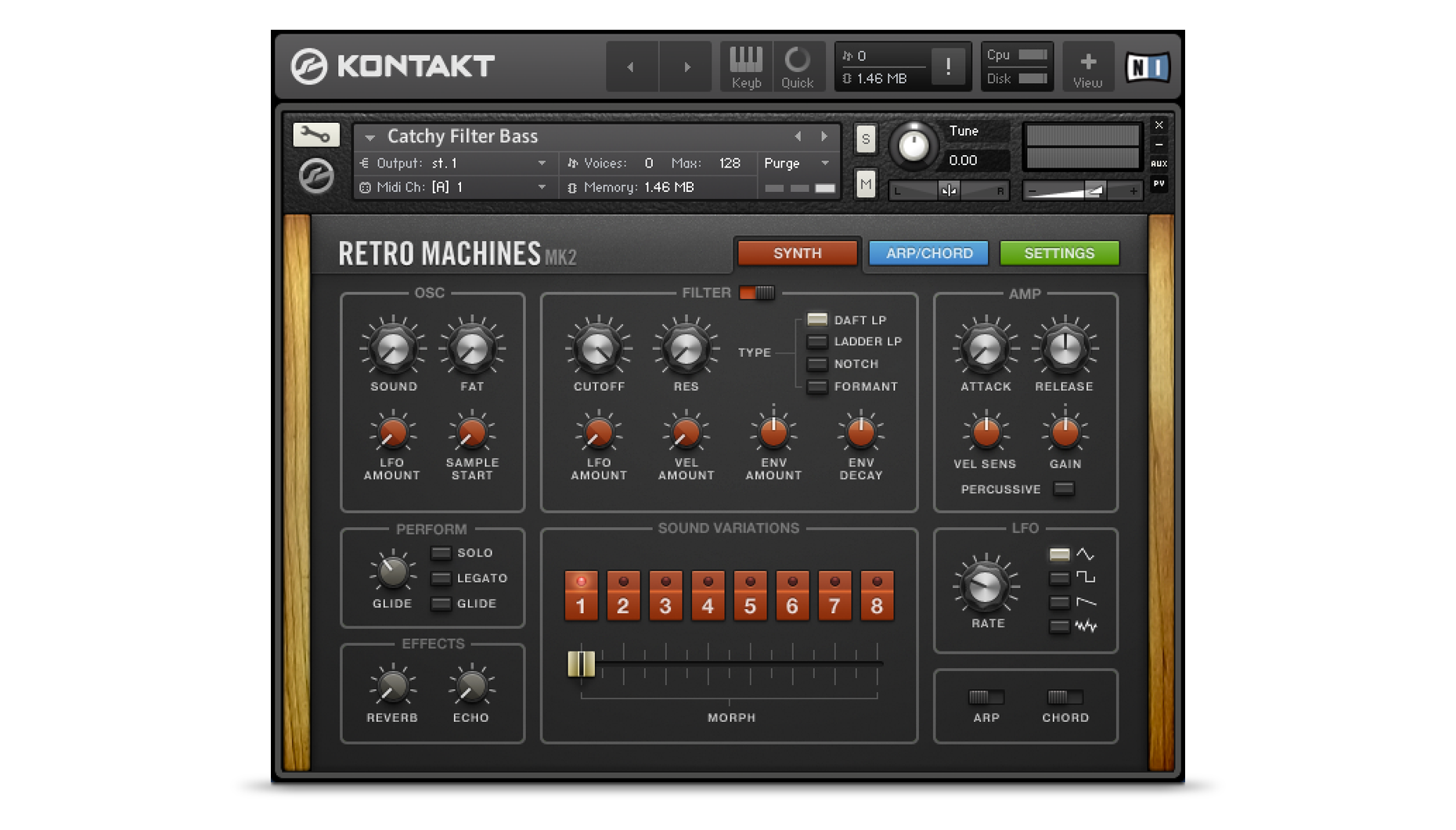Select the square wave LFO shape
This screenshot has height=830, width=1456.
click(x=1059, y=579)
